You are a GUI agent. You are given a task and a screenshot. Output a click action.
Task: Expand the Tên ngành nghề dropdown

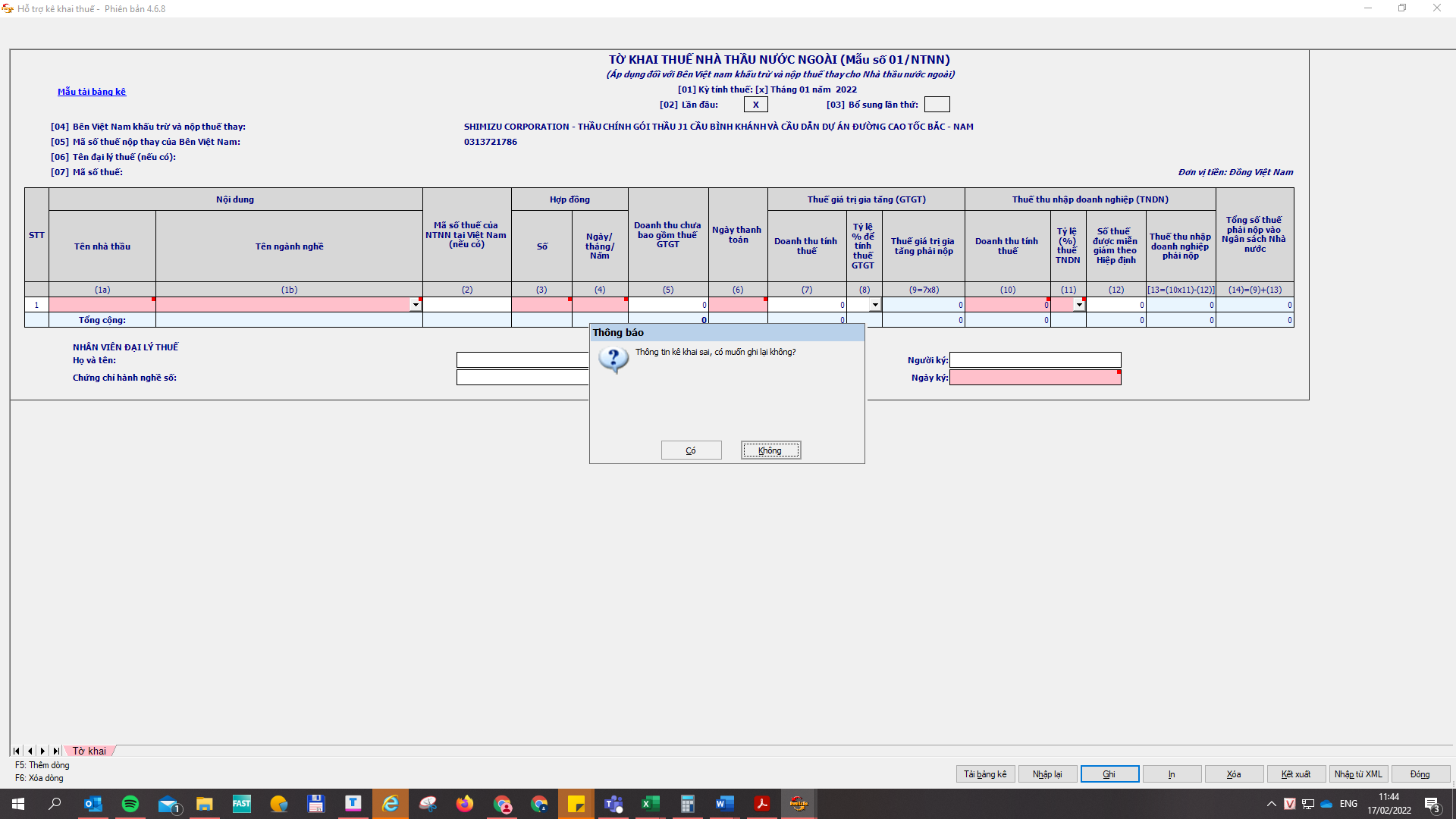(416, 305)
